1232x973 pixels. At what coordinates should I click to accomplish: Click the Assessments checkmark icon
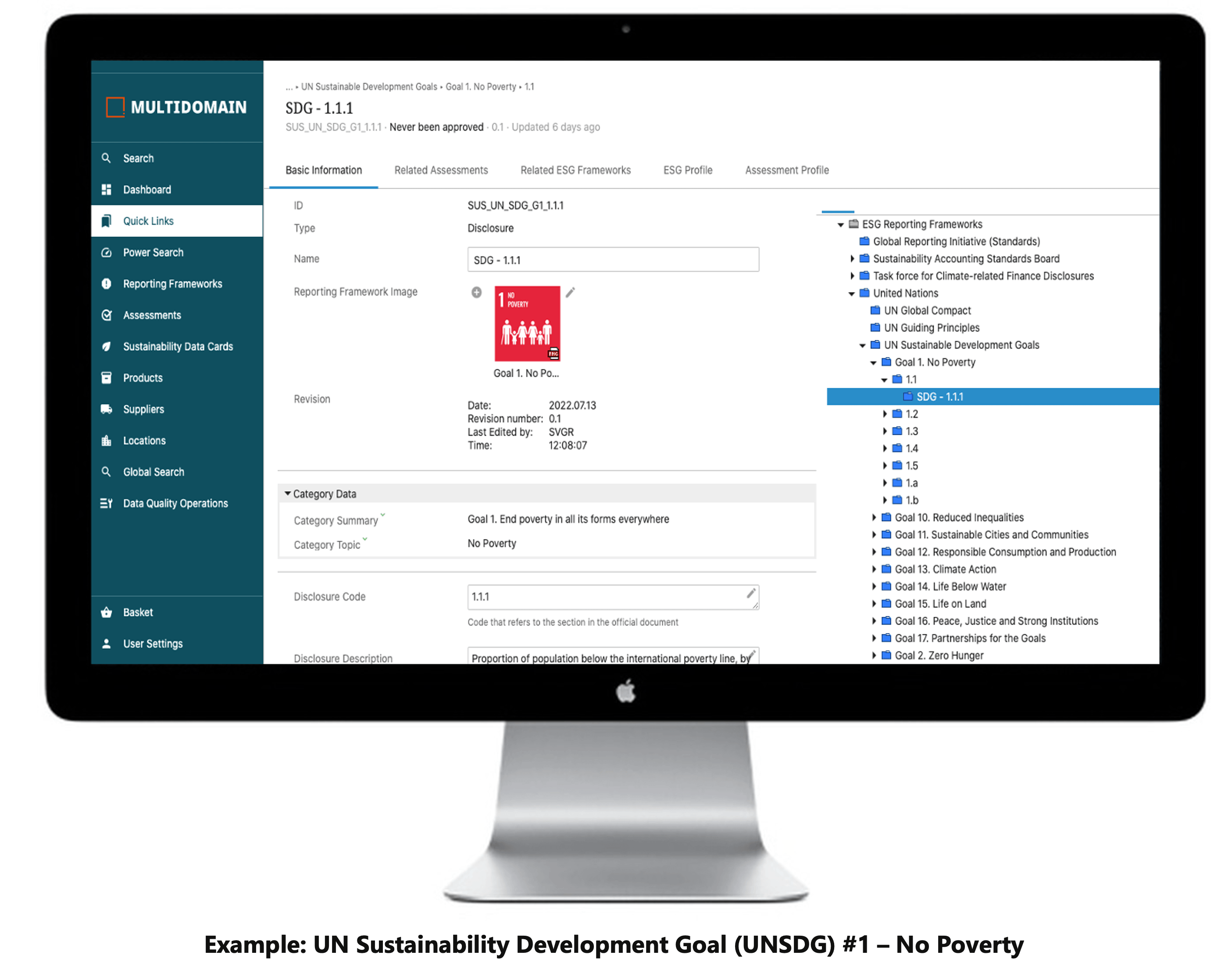(x=106, y=315)
